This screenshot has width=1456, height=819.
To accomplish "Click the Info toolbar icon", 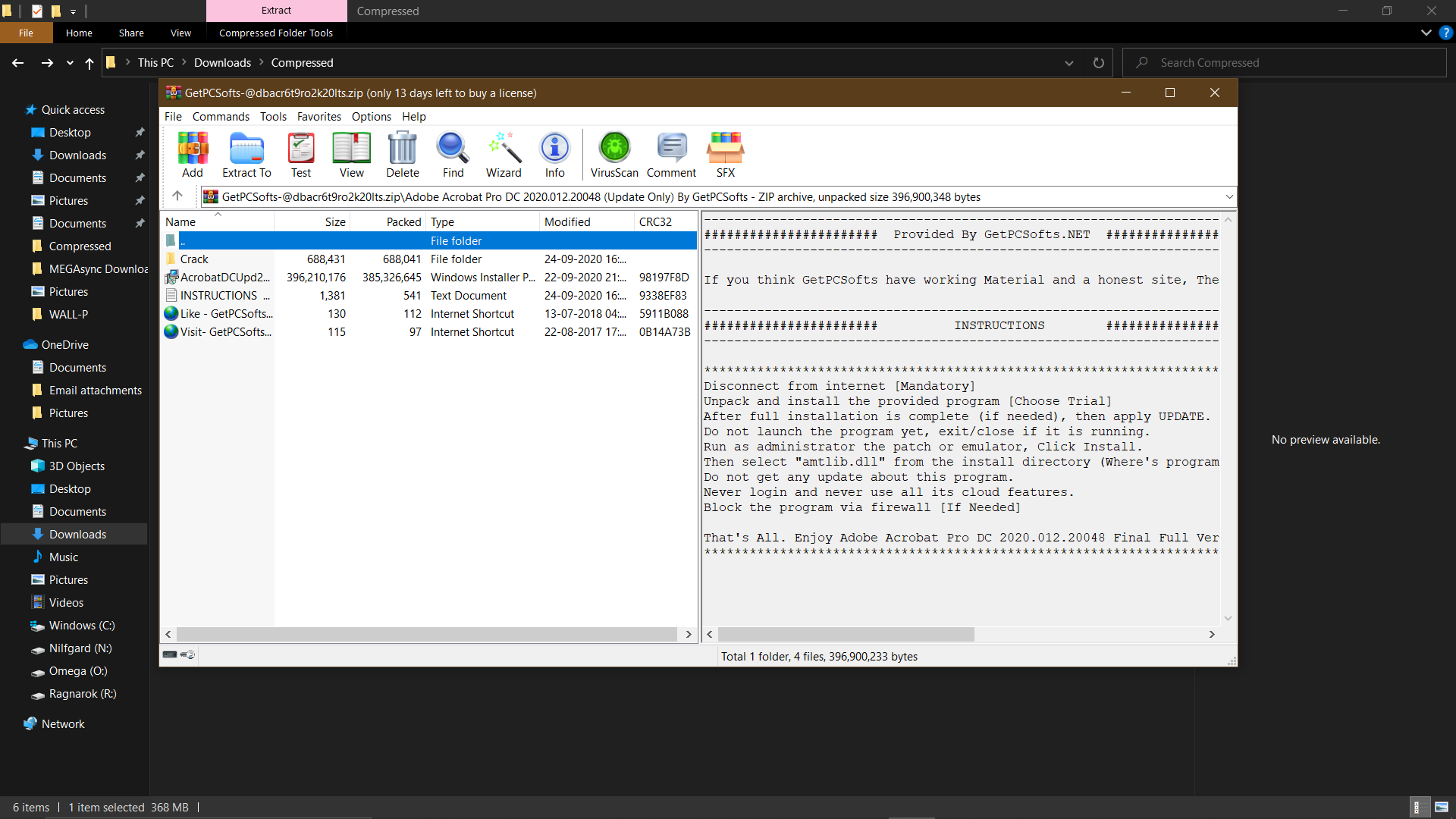I will point(555,155).
